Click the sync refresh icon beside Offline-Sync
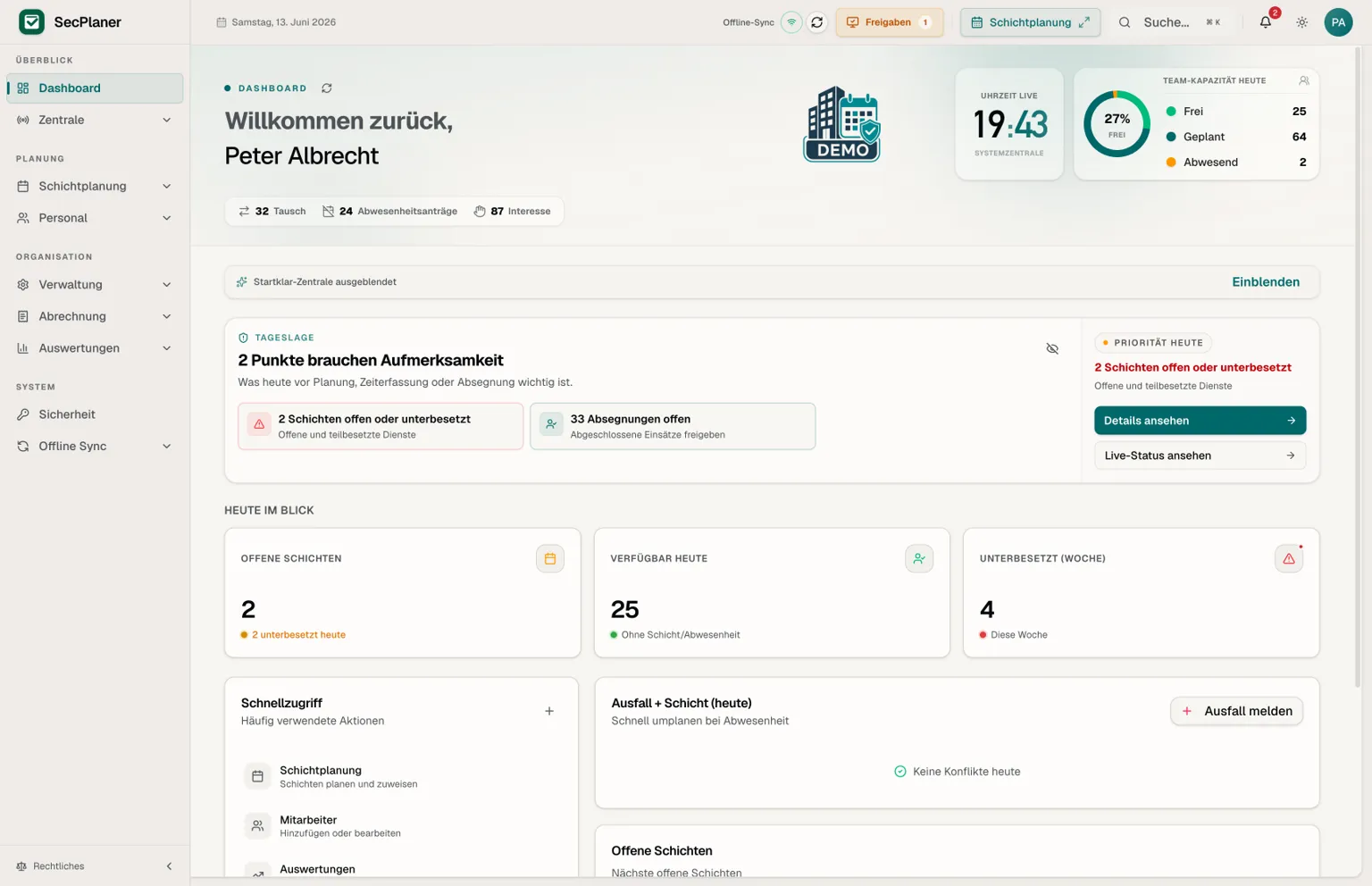This screenshot has width=1372, height=886. point(816,22)
